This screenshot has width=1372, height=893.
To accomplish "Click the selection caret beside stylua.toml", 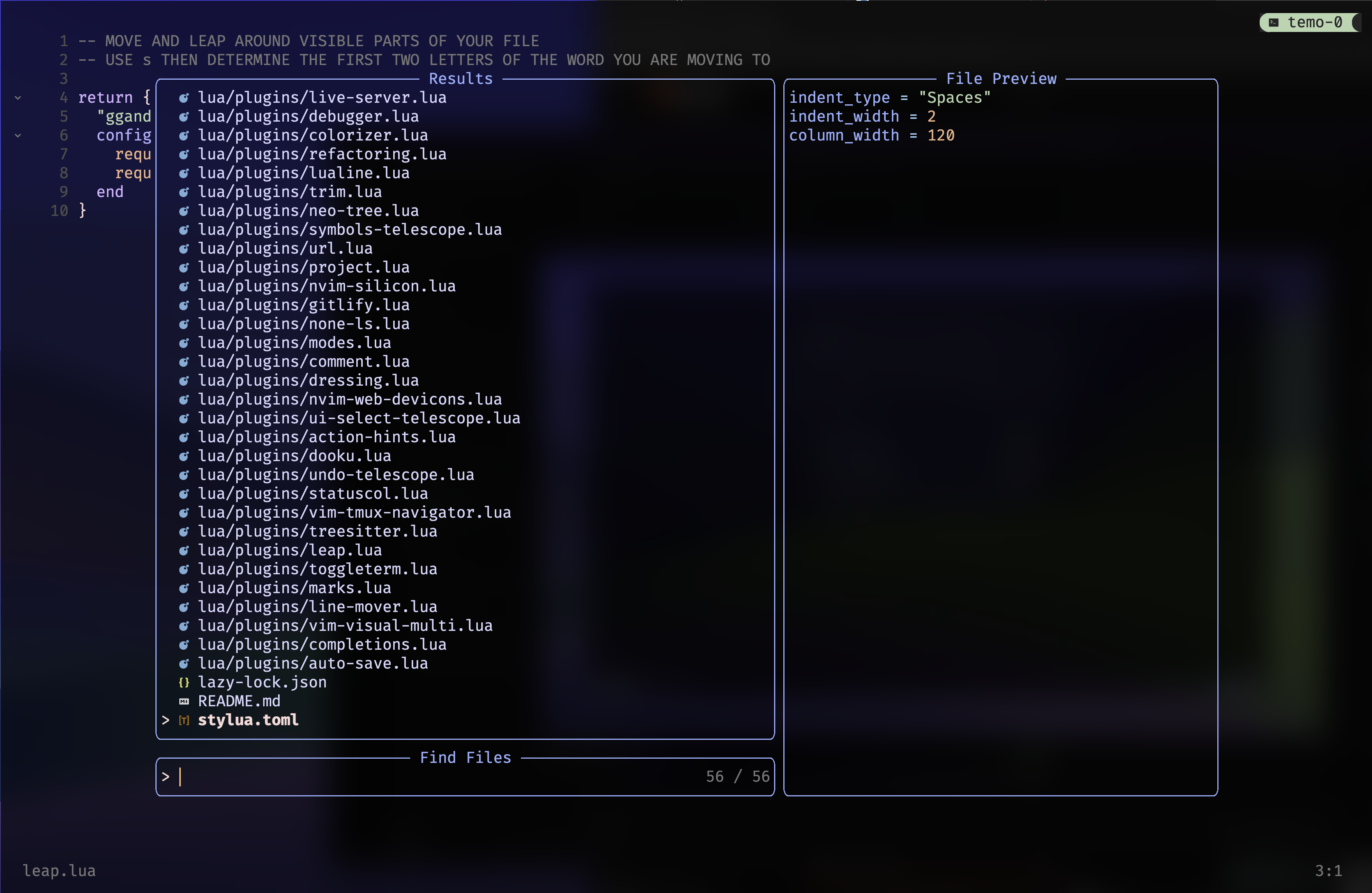I will pos(165,720).
